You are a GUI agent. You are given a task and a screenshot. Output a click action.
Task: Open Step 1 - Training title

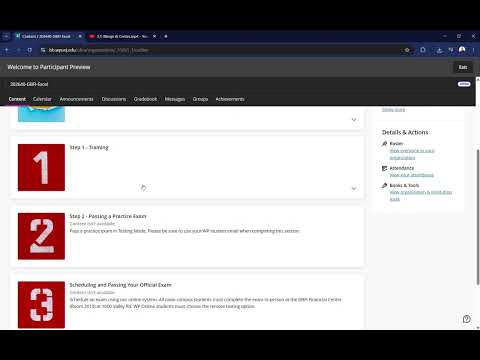click(89, 147)
